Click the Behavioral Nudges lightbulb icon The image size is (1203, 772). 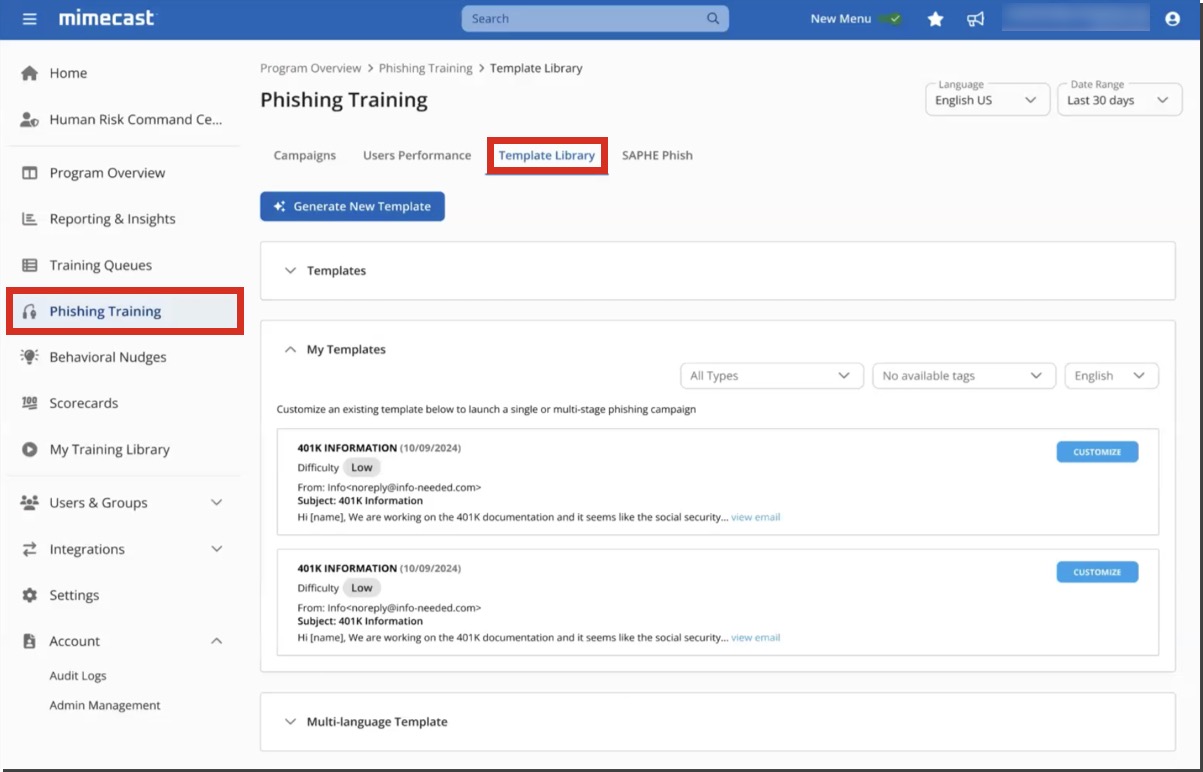[30, 357]
